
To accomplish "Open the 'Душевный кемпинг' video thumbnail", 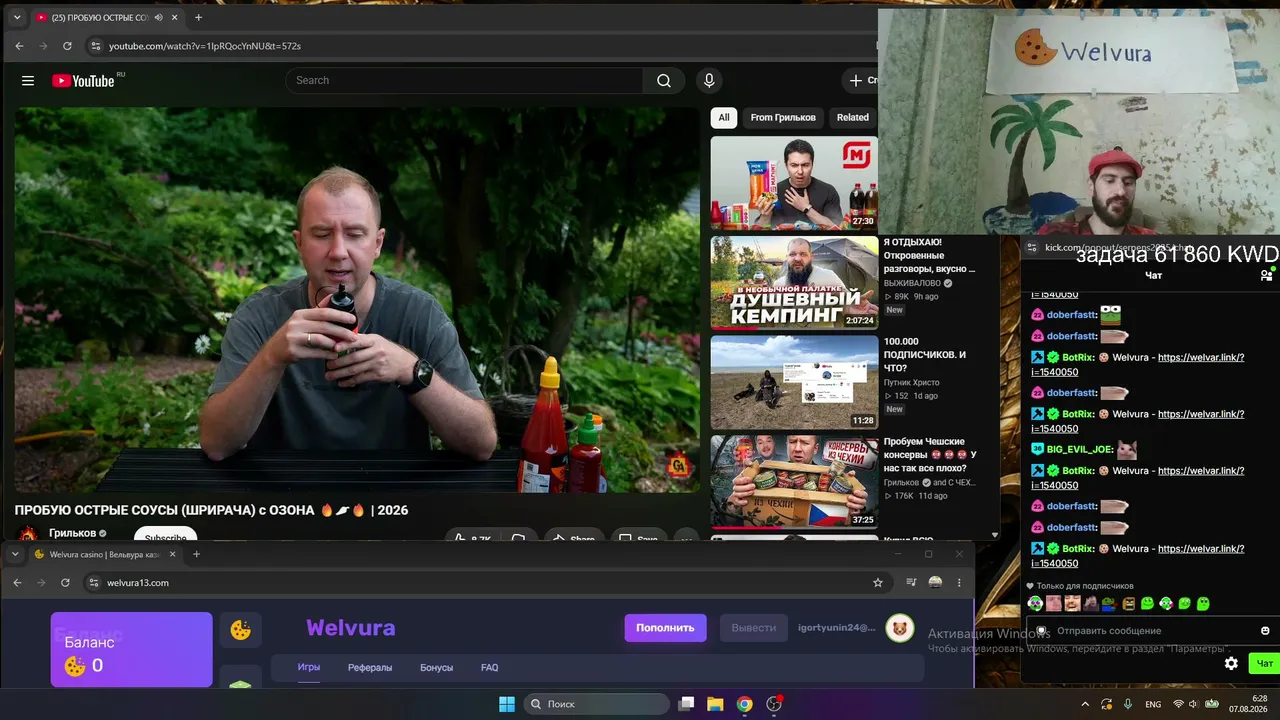I will tap(794, 283).
